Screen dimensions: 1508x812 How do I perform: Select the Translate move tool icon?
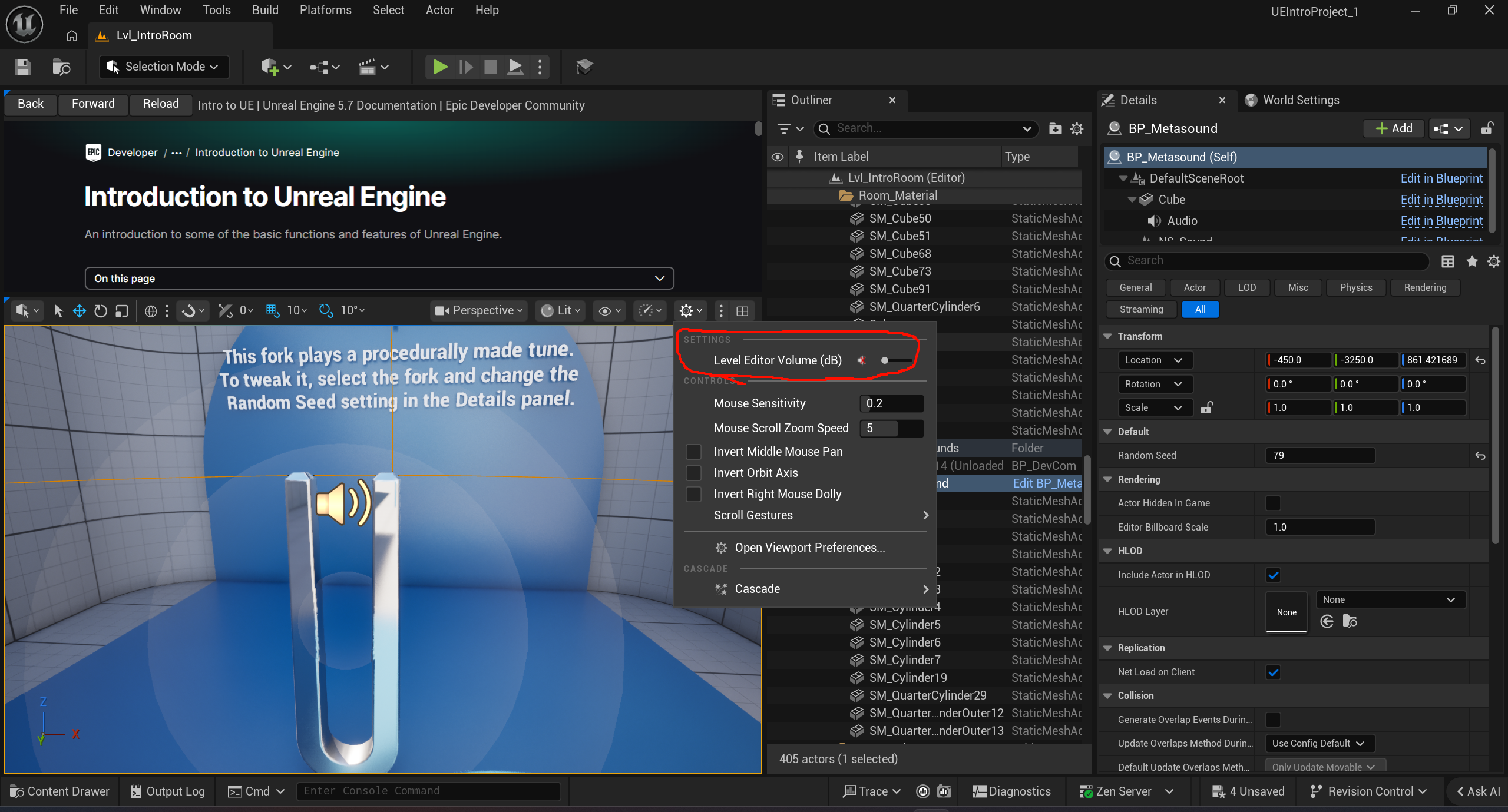click(x=80, y=310)
